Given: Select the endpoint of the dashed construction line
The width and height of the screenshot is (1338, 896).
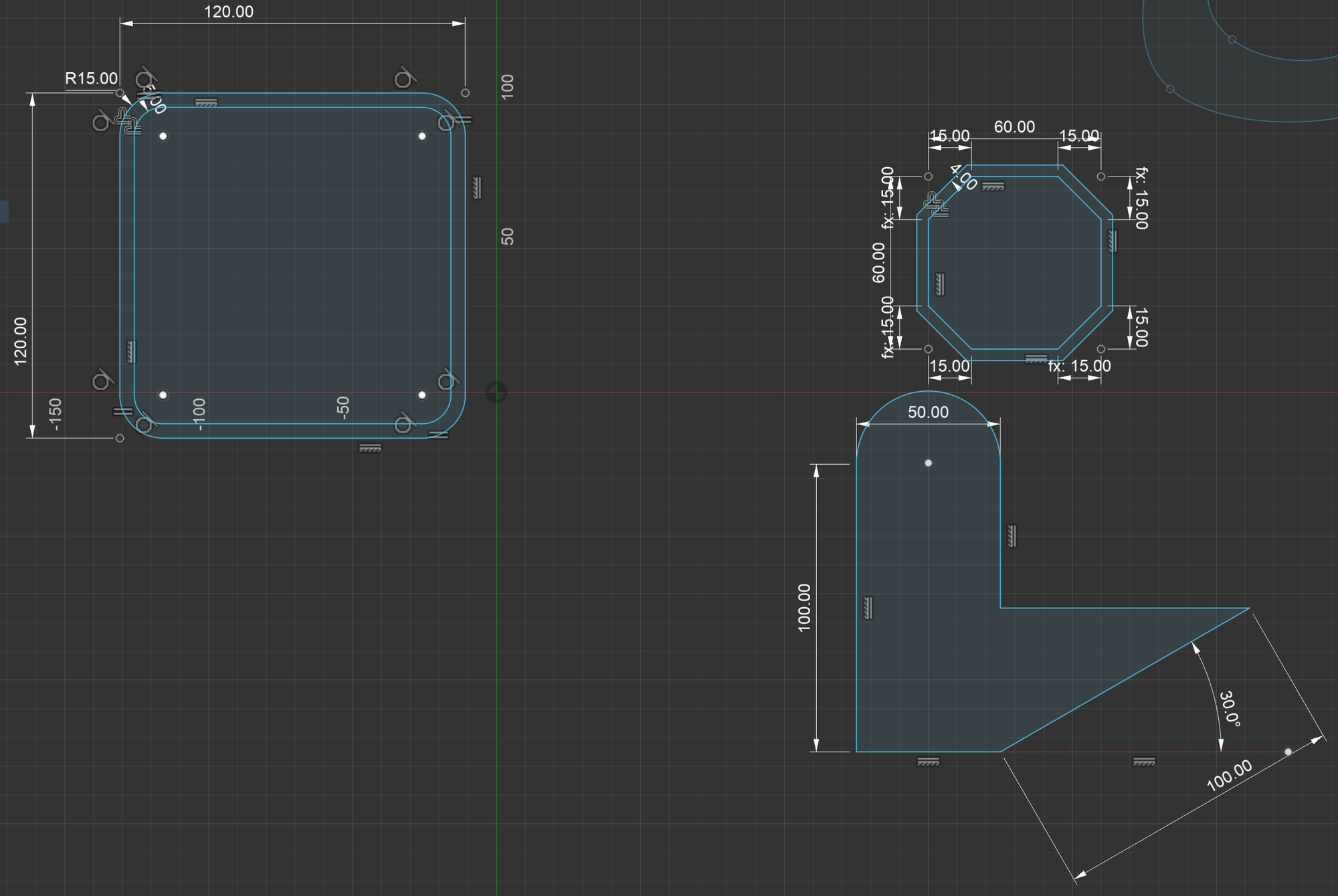Looking at the screenshot, I should click(x=1288, y=752).
